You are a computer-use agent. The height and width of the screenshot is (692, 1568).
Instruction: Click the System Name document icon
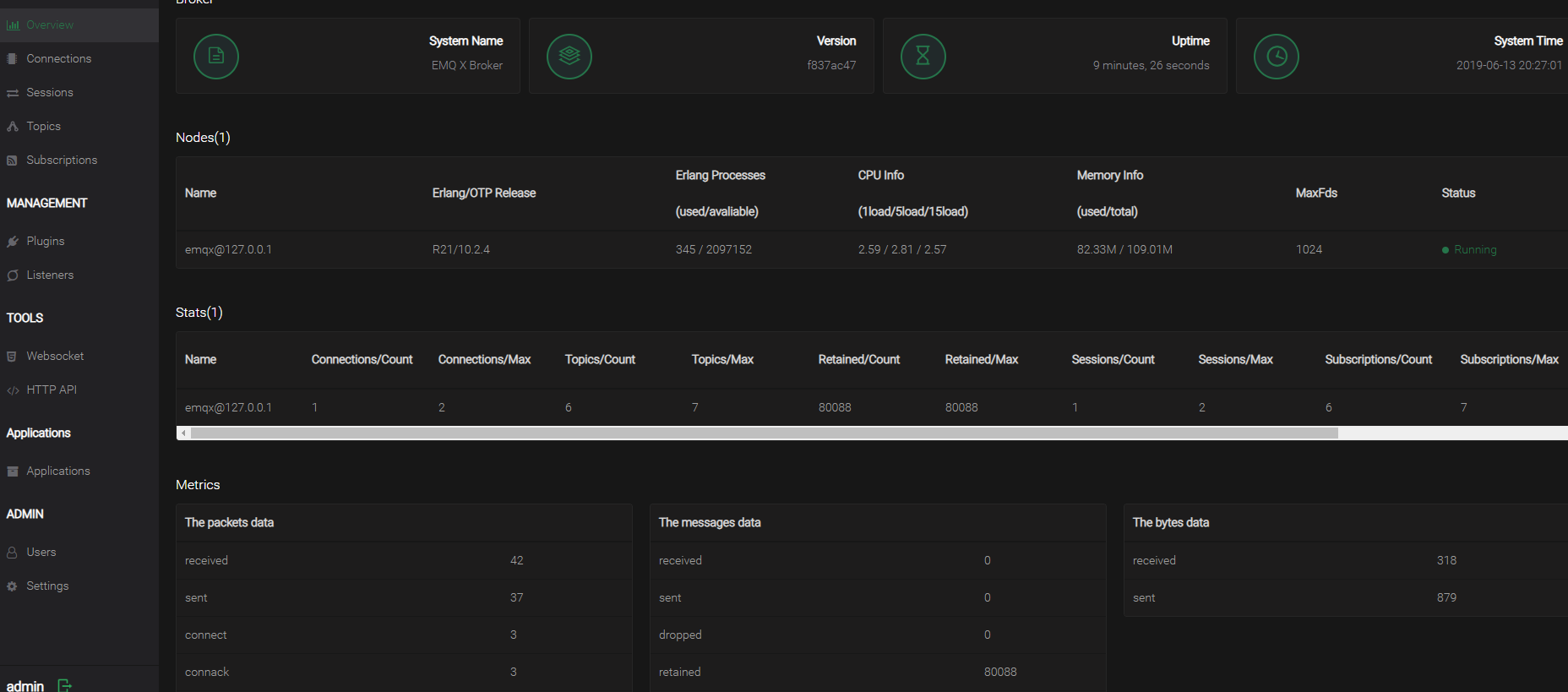pyautogui.click(x=216, y=57)
